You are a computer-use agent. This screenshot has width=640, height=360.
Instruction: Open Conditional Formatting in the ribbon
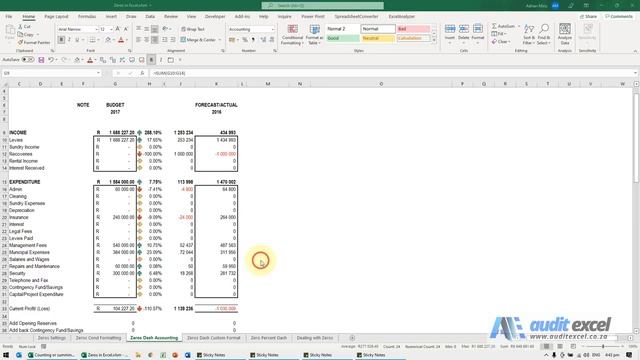point(292,35)
